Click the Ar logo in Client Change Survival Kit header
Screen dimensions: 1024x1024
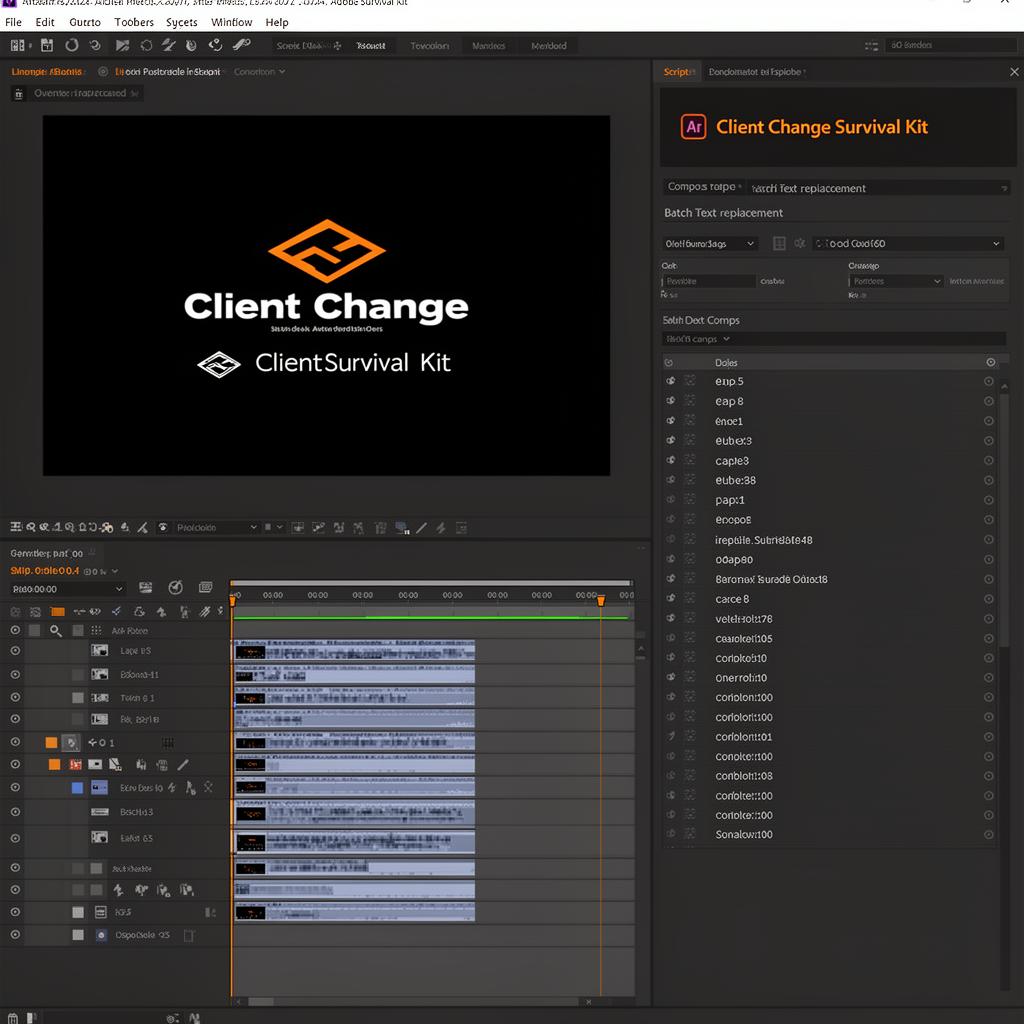click(x=693, y=127)
